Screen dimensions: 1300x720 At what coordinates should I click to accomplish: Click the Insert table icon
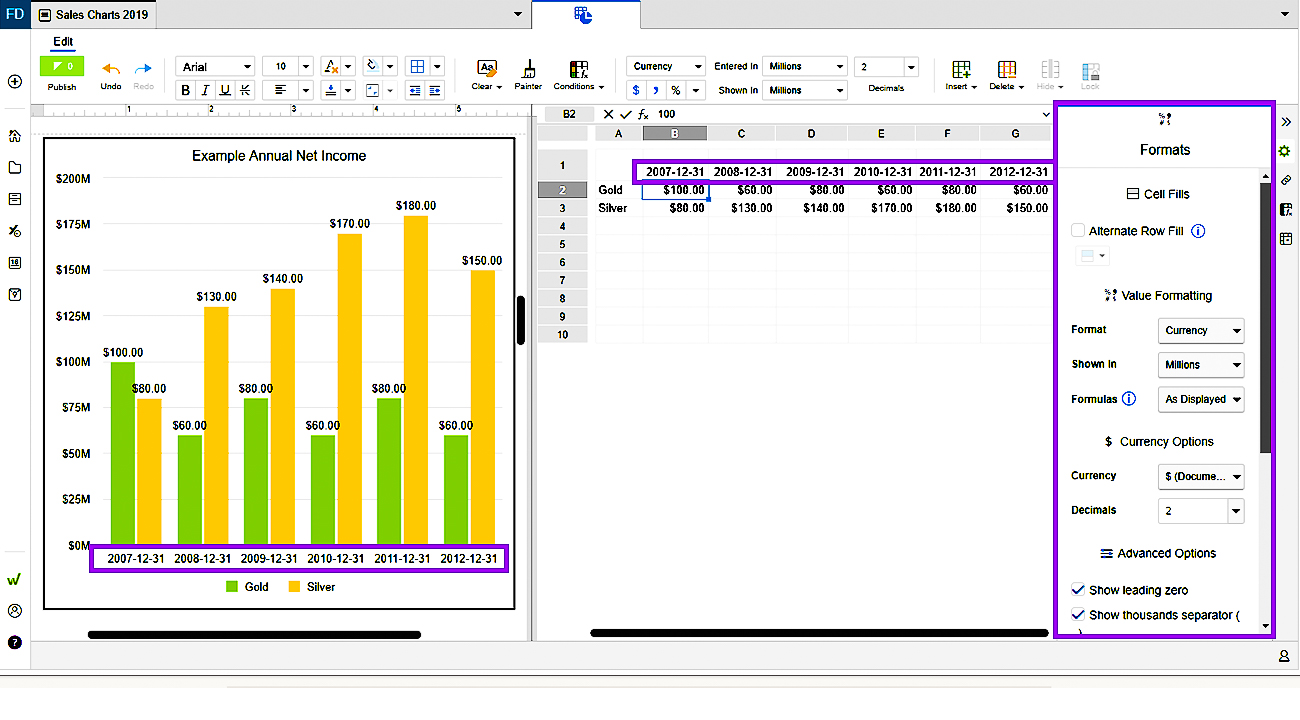click(x=961, y=69)
